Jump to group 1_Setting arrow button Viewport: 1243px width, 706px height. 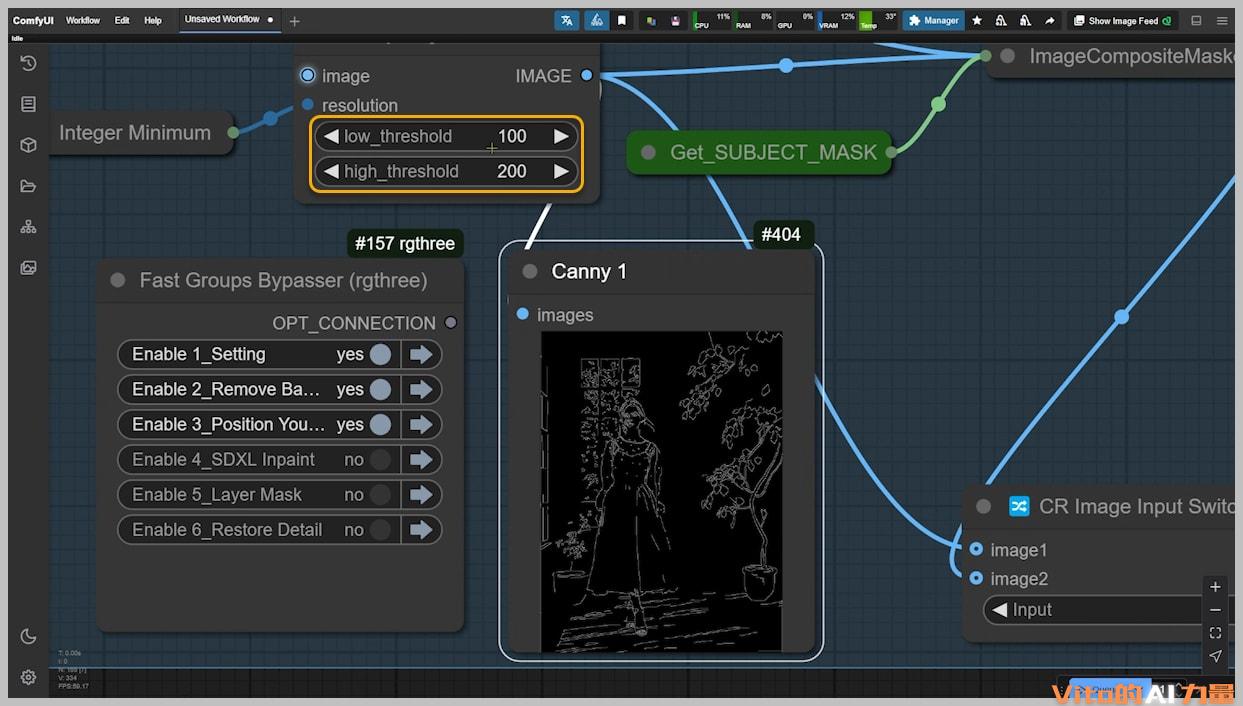[421, 354]
